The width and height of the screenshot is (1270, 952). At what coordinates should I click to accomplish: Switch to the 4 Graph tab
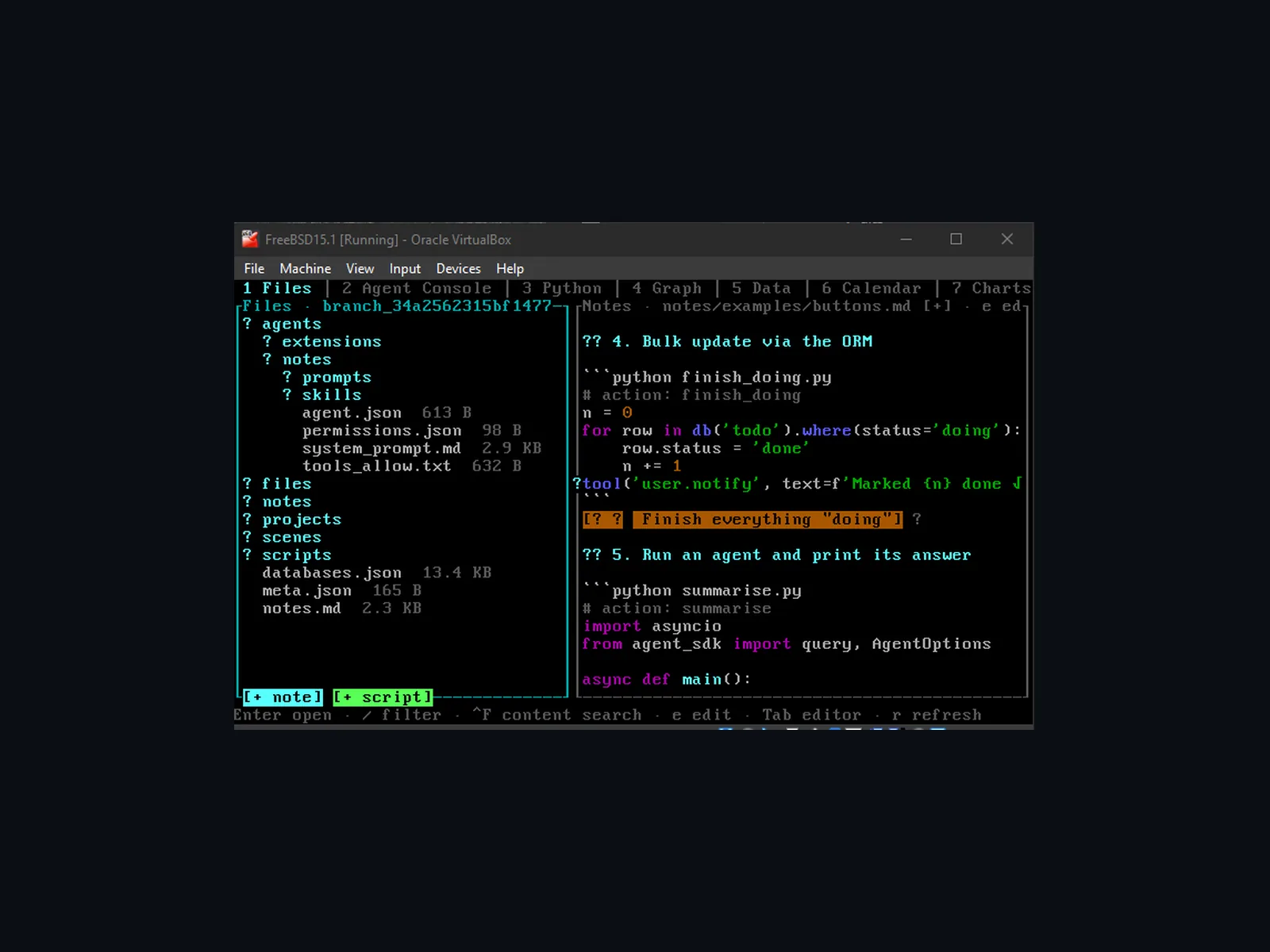tap(667, 288)
